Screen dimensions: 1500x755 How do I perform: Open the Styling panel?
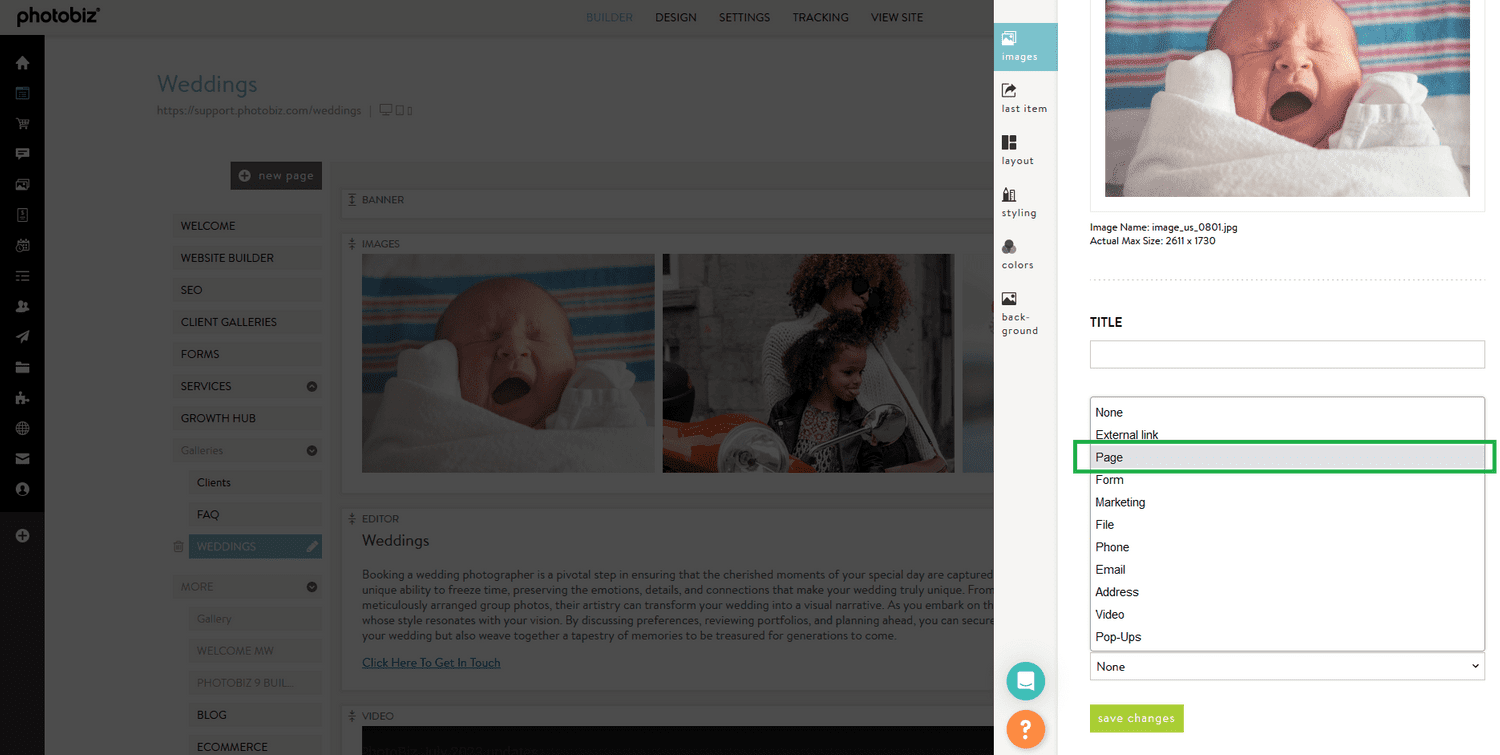[x=1018, y=202]
